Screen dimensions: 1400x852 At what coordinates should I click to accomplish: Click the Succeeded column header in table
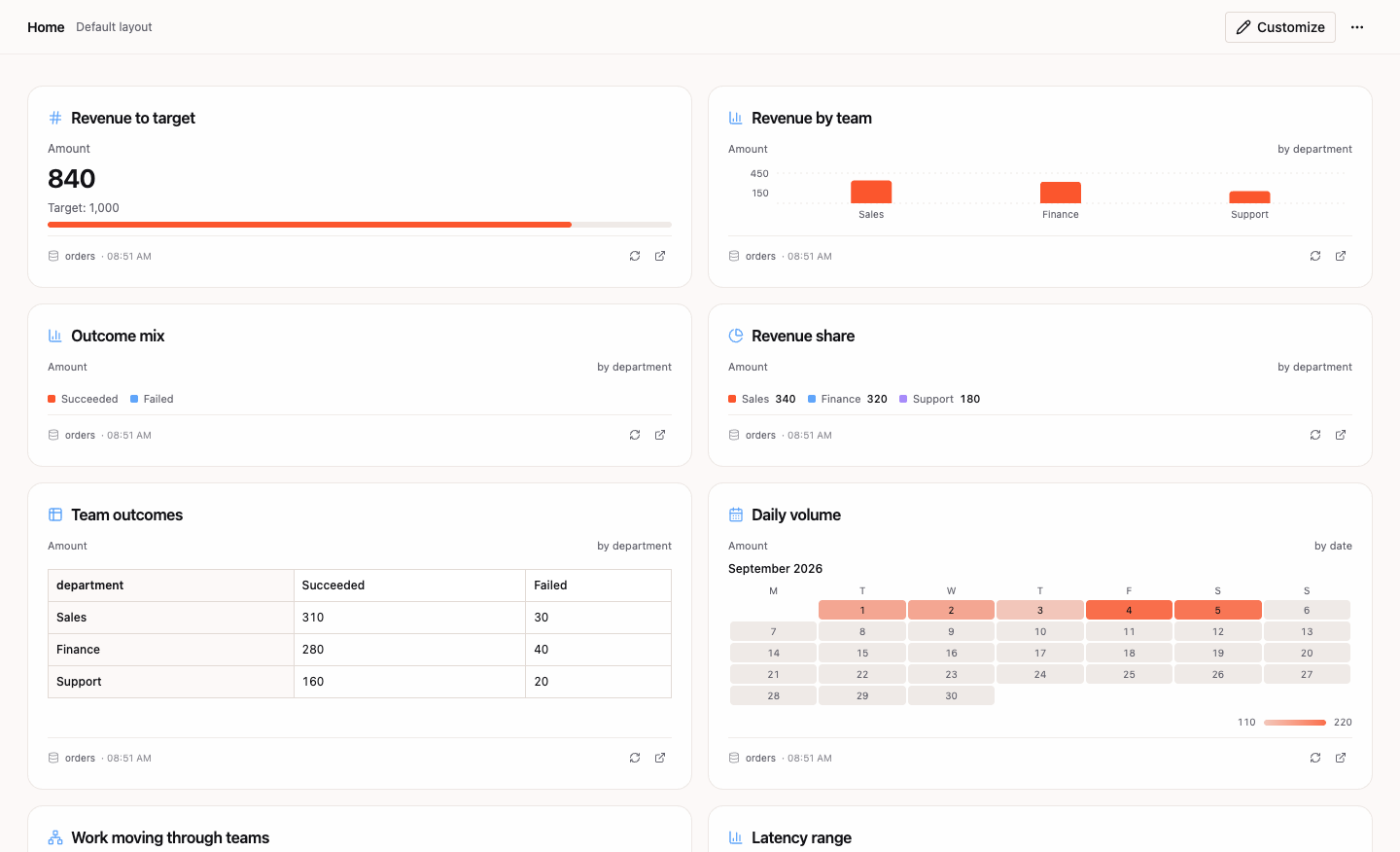(409, 586)
